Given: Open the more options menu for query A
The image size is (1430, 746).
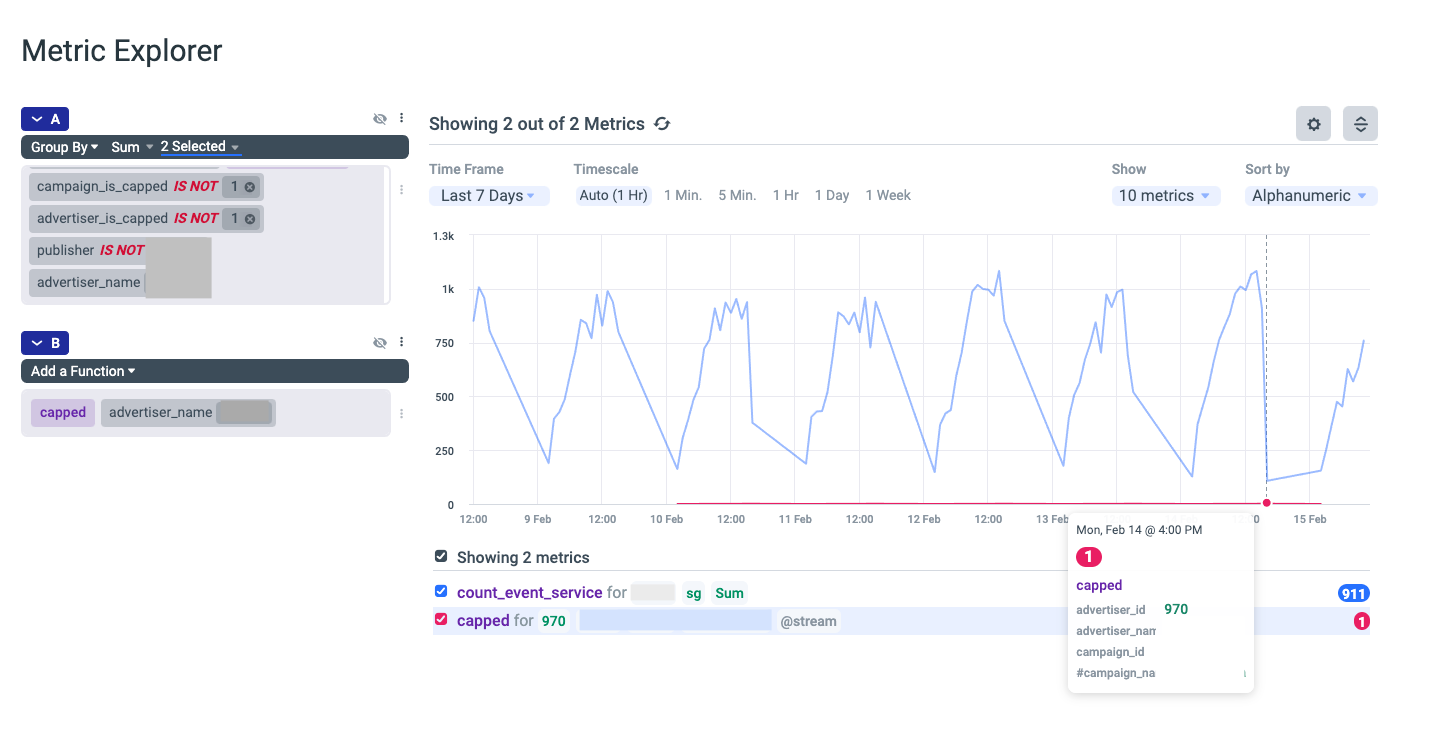Looking at the screenshot, I should 401,119.
